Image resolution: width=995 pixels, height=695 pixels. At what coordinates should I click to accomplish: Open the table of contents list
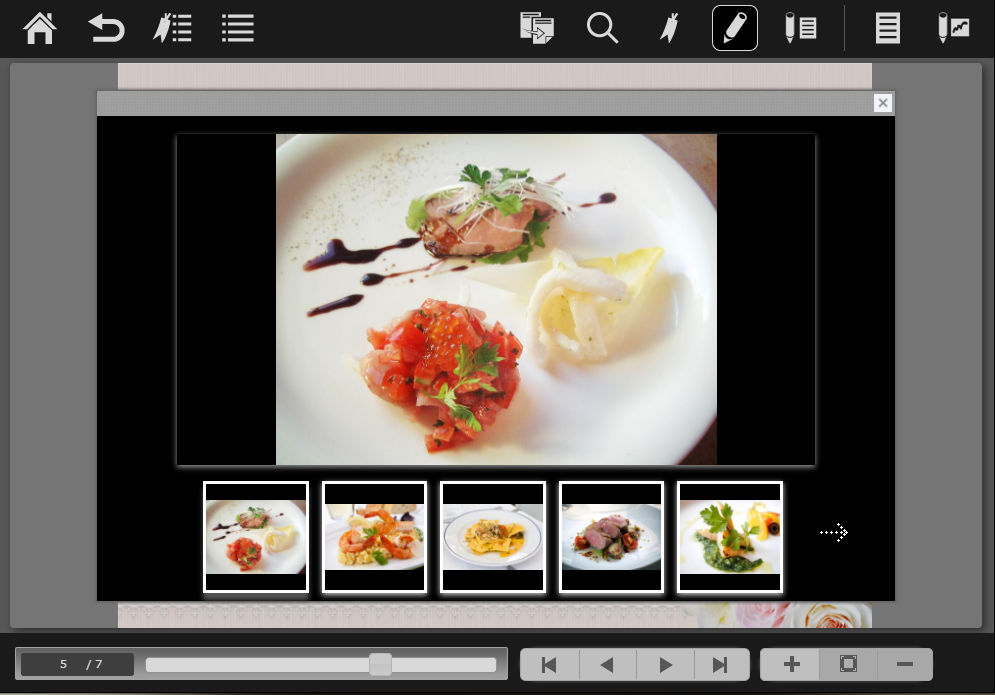(x=237, y=28)
